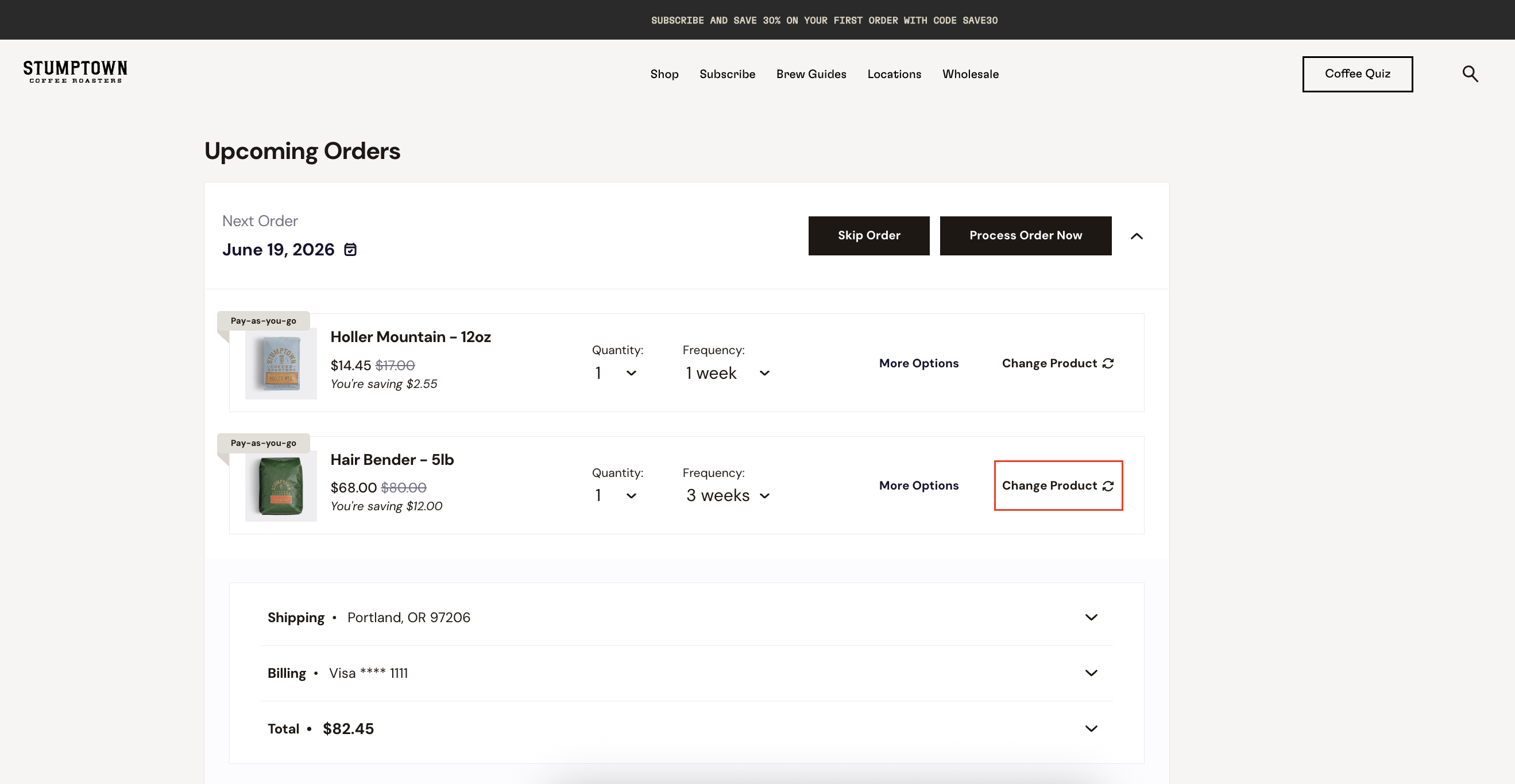Click the Hair Bender – 5lb title
Viewport: 1515px width, 784px height.
tap(392, 460)
